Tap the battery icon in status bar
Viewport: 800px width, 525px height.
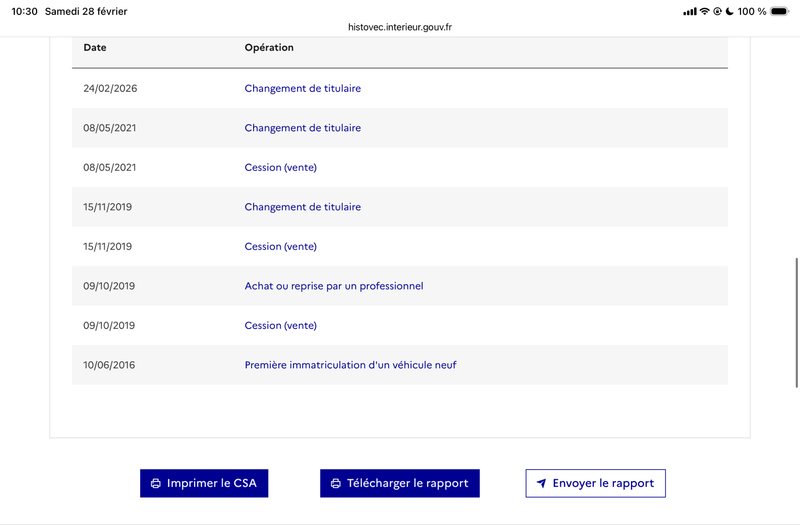tap(779, 11)
